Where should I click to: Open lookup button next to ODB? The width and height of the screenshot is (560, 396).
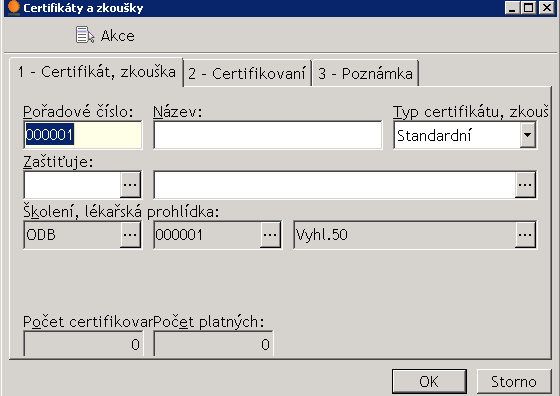tap(130, 235)
